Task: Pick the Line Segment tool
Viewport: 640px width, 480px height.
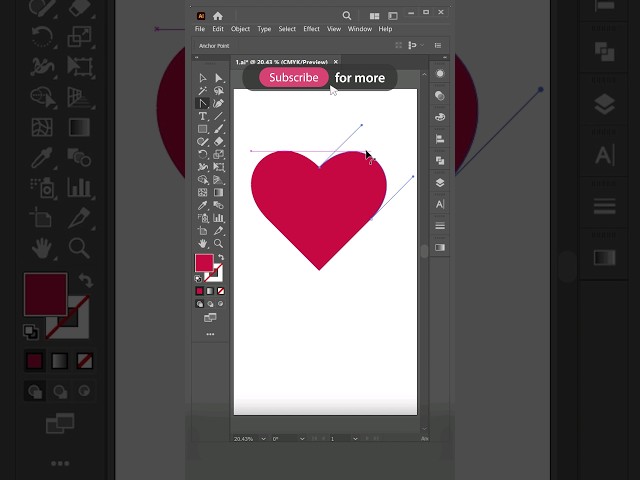Action: pyautogui.click(x=218, y=116)
